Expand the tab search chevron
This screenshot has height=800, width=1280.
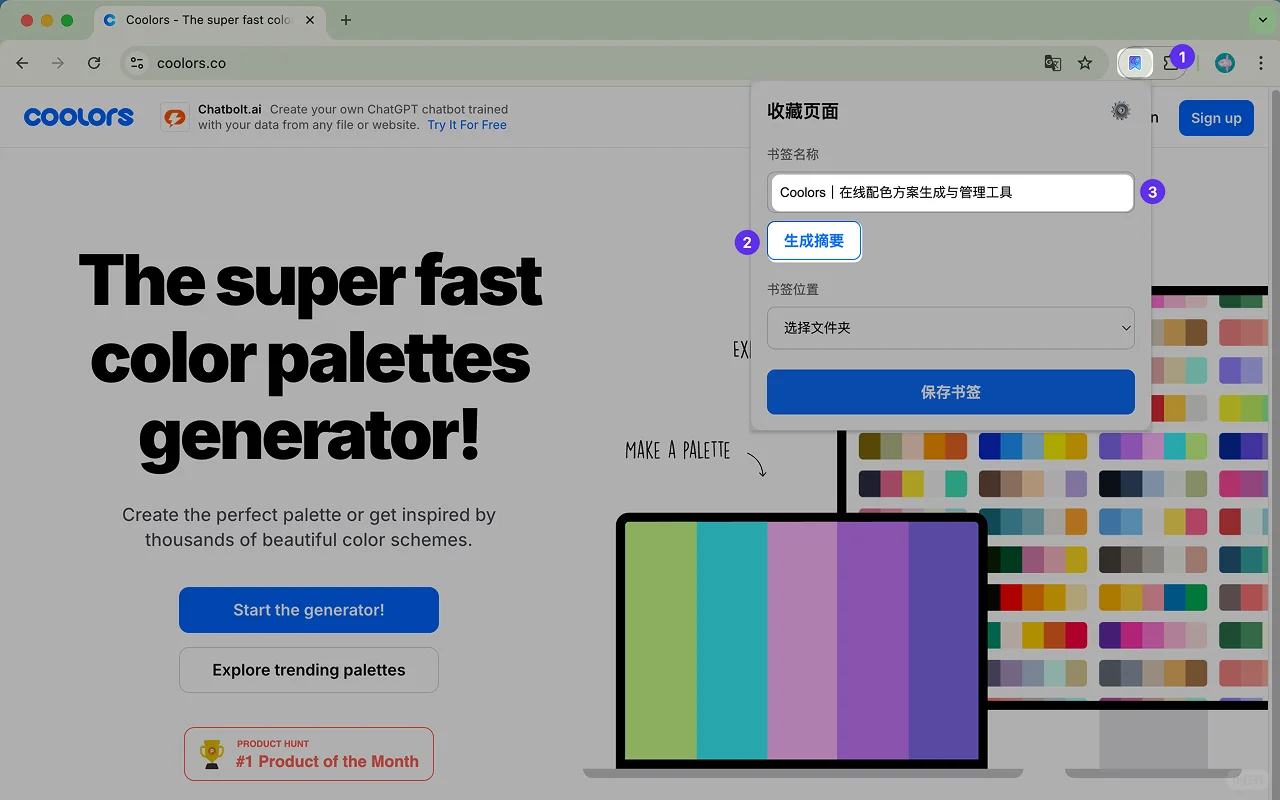pyautogui.click(x=1262, y=20)
